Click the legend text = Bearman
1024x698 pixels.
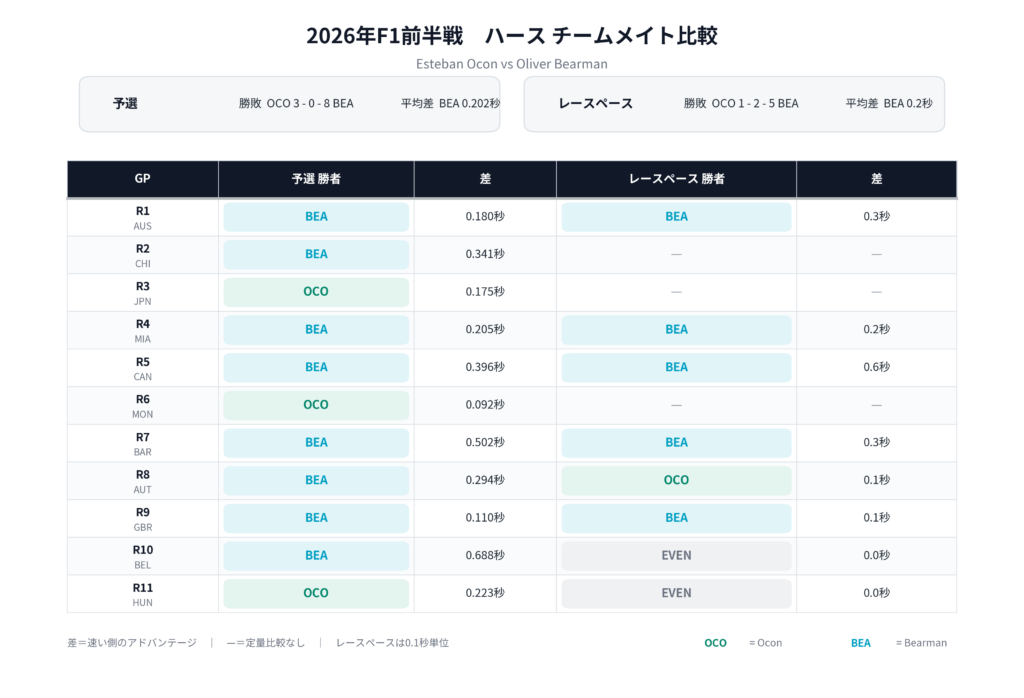921,643
